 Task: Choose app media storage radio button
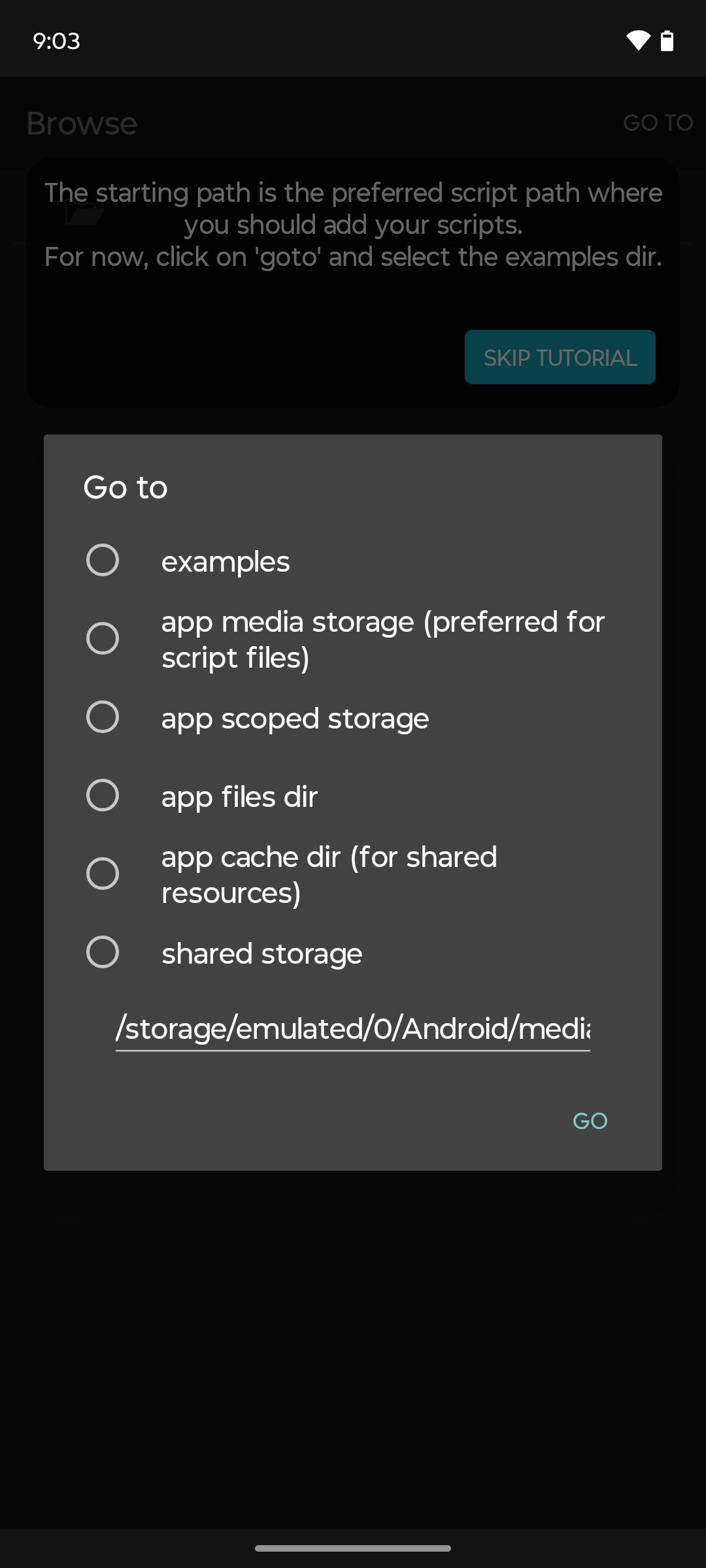(x=103, y=638)
